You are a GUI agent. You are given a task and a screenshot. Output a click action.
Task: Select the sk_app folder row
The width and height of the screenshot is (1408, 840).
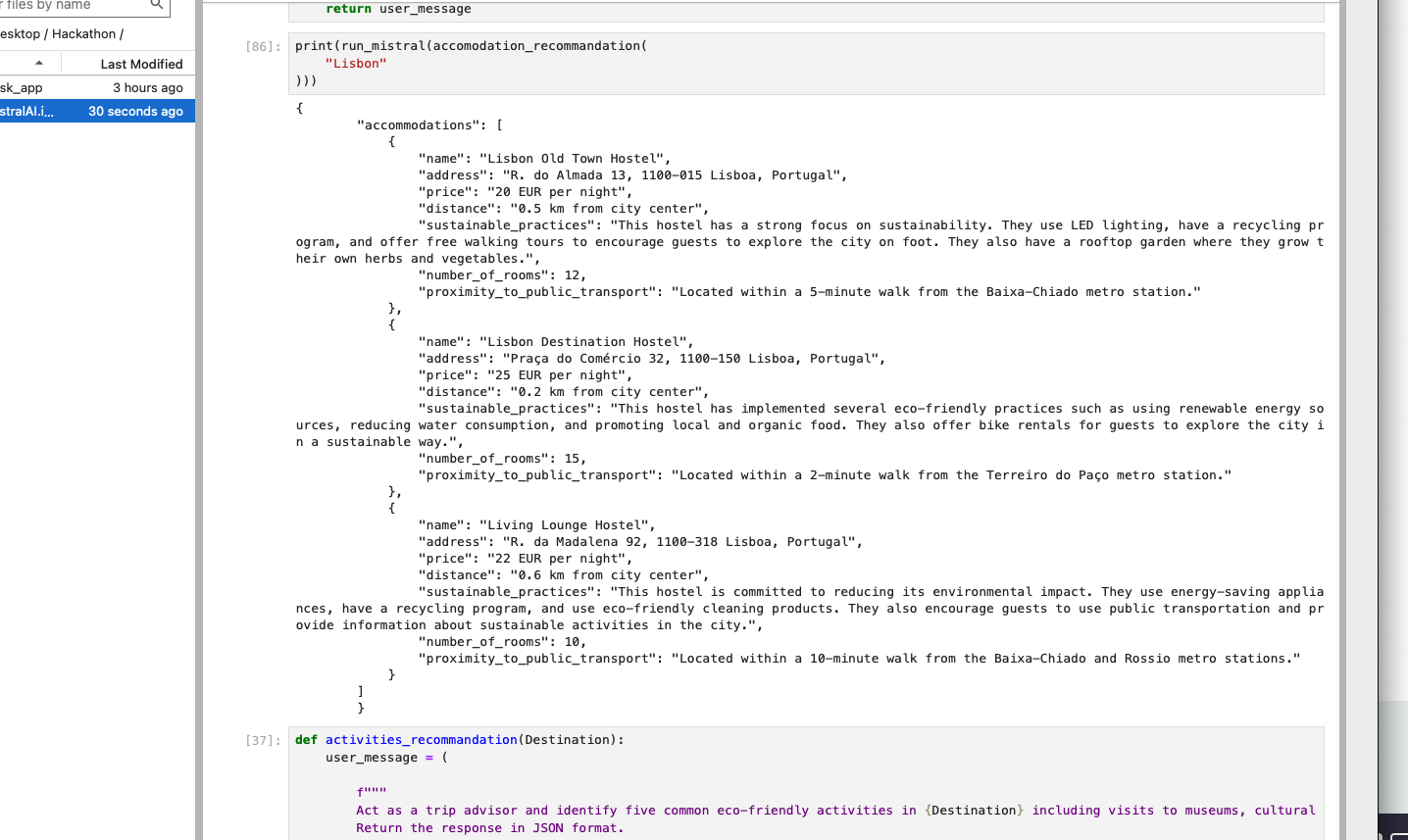pos(97,87)
